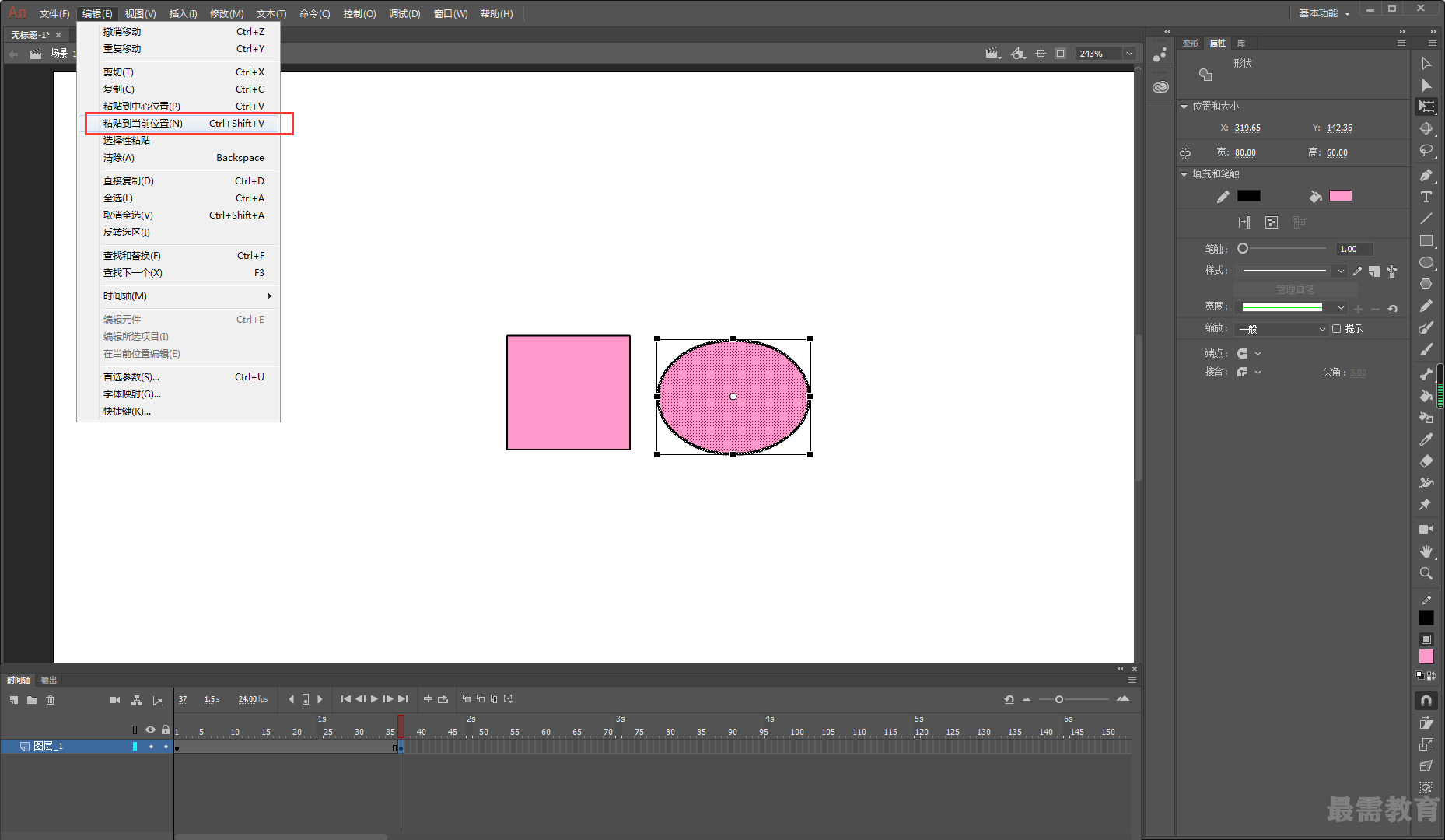
Task: Click the X position value 319.65
Action: click(x=1247, y=128)
